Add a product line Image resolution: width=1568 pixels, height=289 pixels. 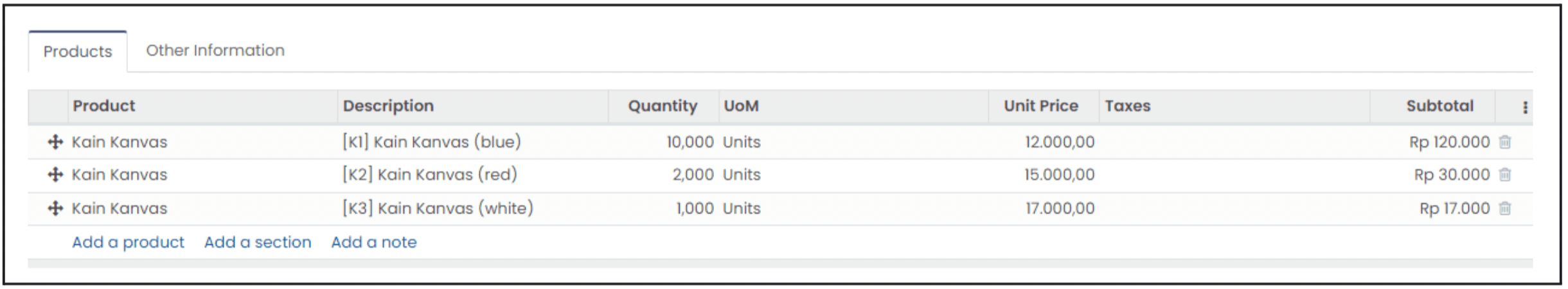pyautogui.click(x=128, y=242)
